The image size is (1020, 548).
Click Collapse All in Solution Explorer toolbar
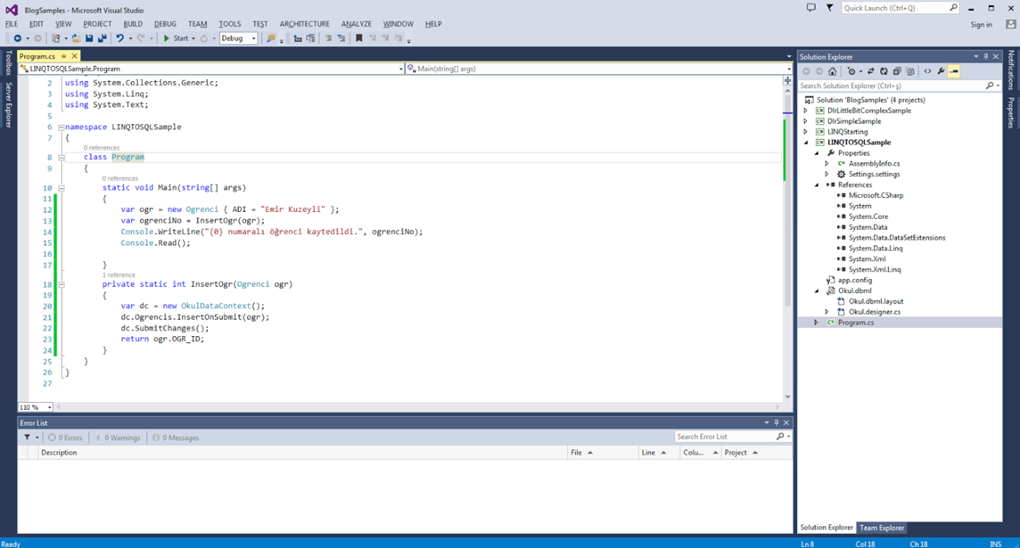896,72
